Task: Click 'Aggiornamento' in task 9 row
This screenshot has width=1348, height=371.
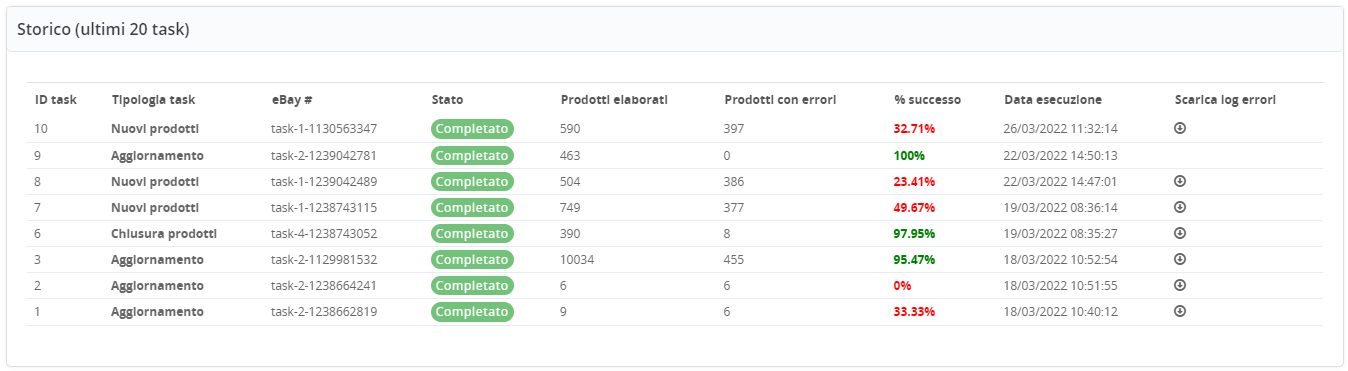Action: pyautogui.click(x=158, y=155)
